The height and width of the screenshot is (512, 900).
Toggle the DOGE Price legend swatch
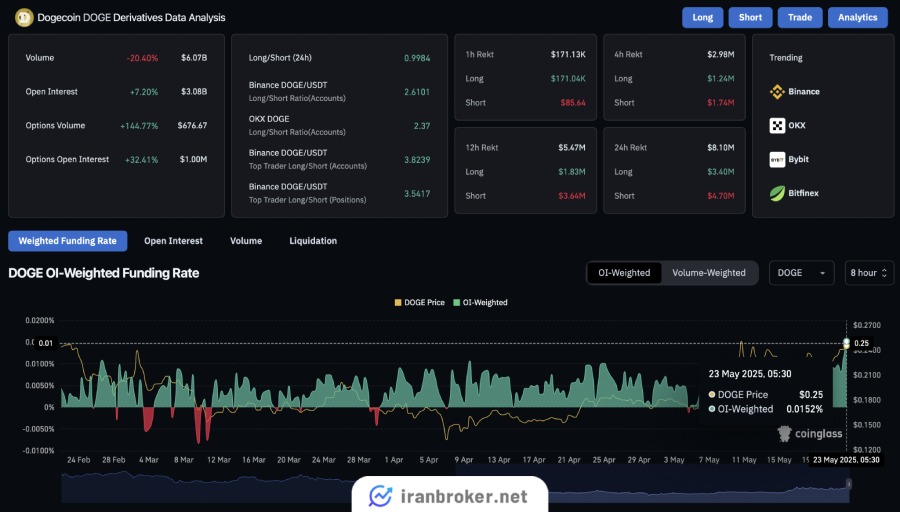click(398, 302)
